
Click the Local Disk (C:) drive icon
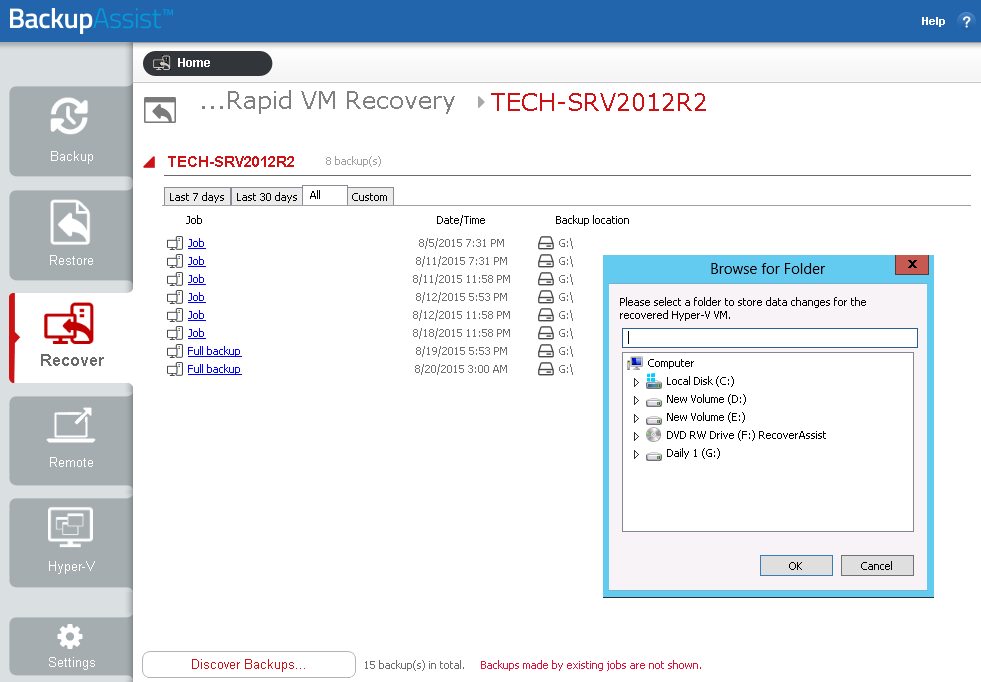point(654,381)
